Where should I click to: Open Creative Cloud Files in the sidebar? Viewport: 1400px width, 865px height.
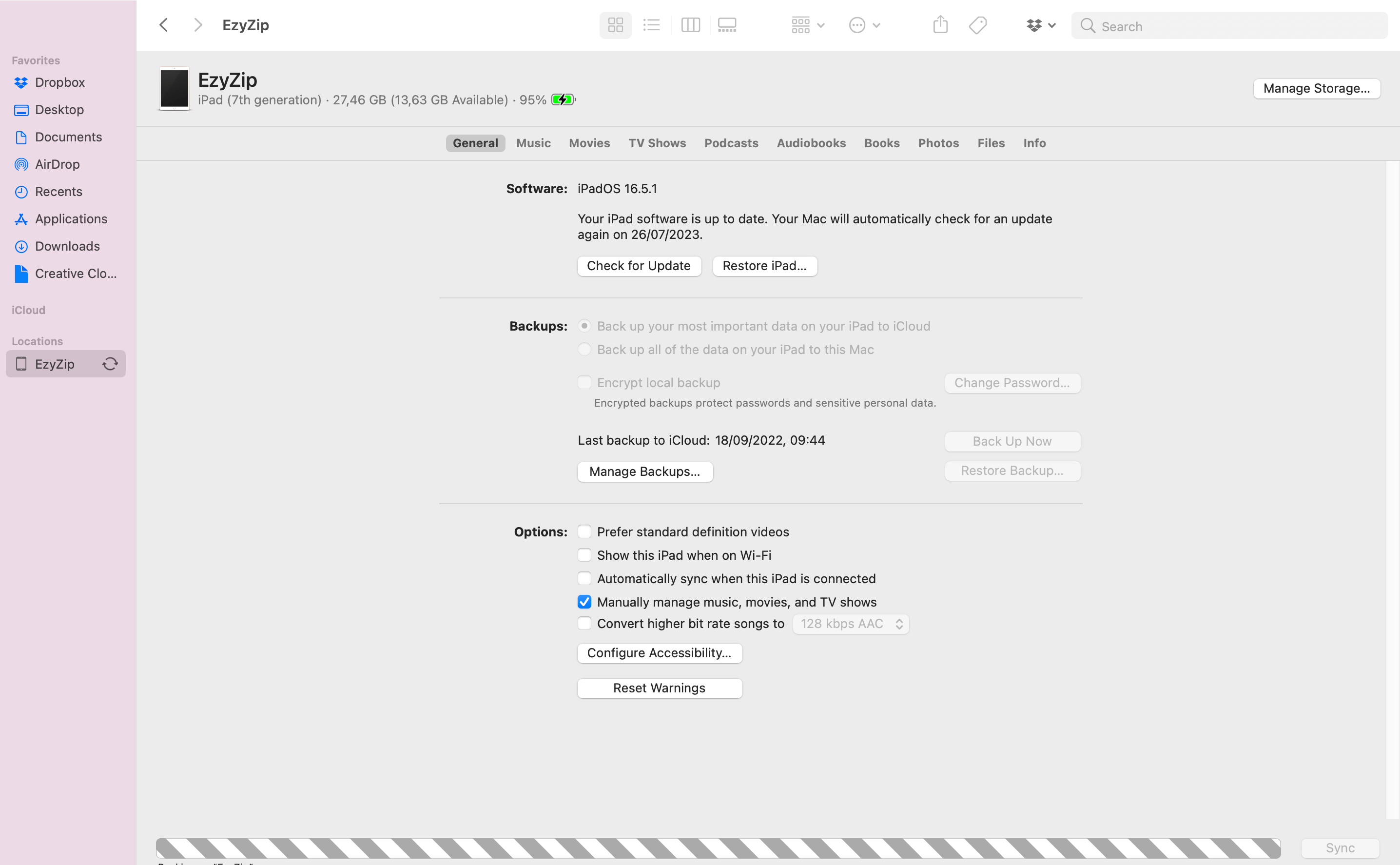pos(76,274)
